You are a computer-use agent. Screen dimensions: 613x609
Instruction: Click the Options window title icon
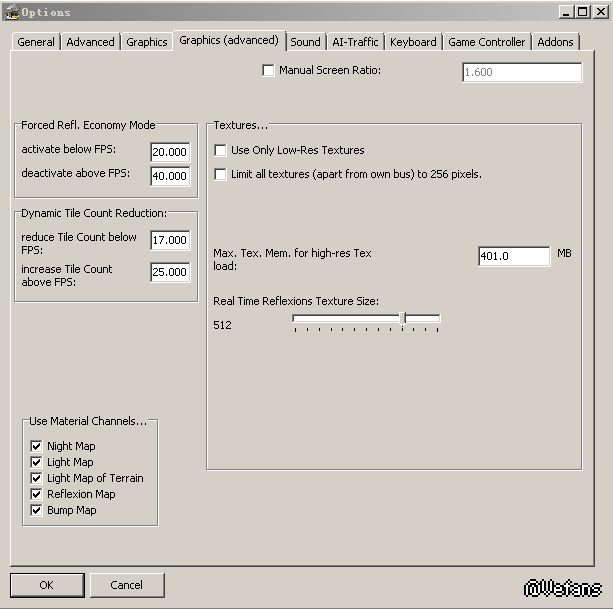point(11,12)
